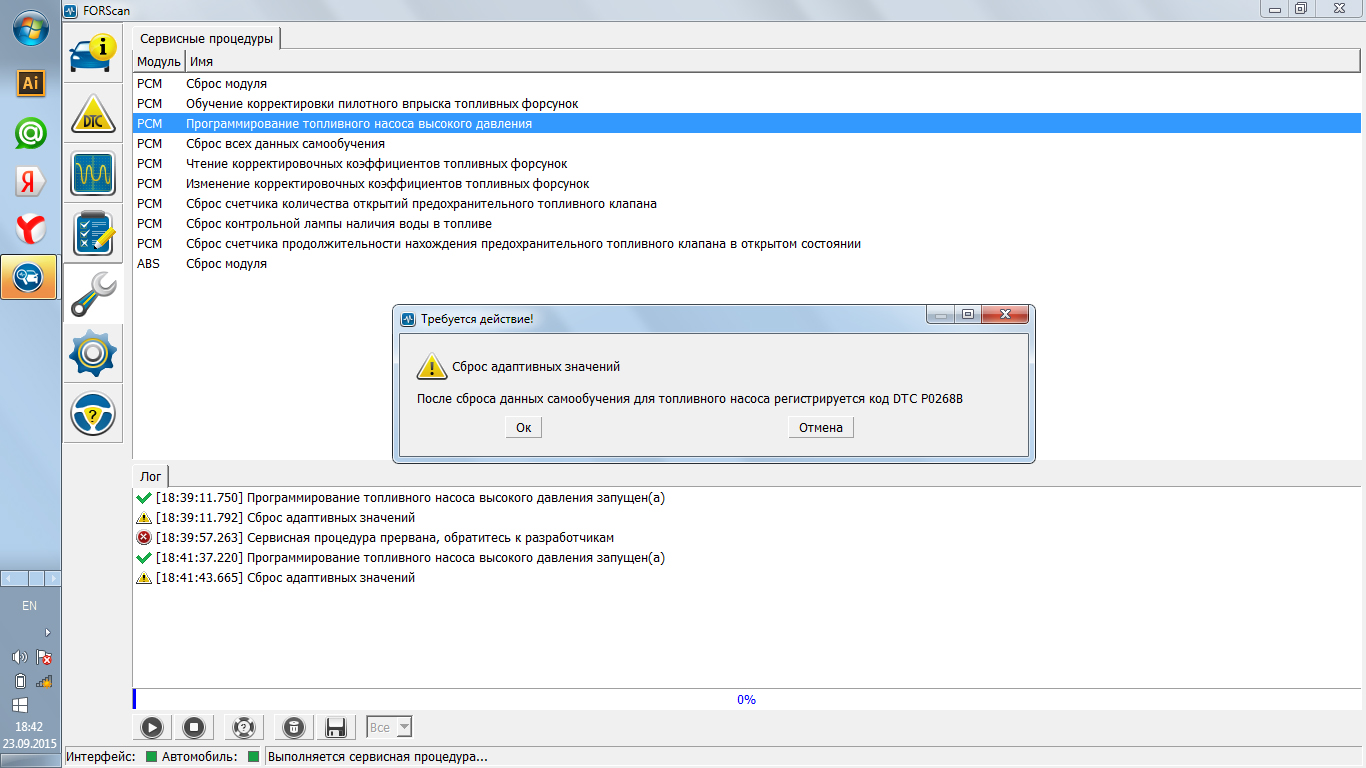Save the log with the floppy disk icon
The image size is (1366, 768).
pyautogui.click(x=336, y=727)
